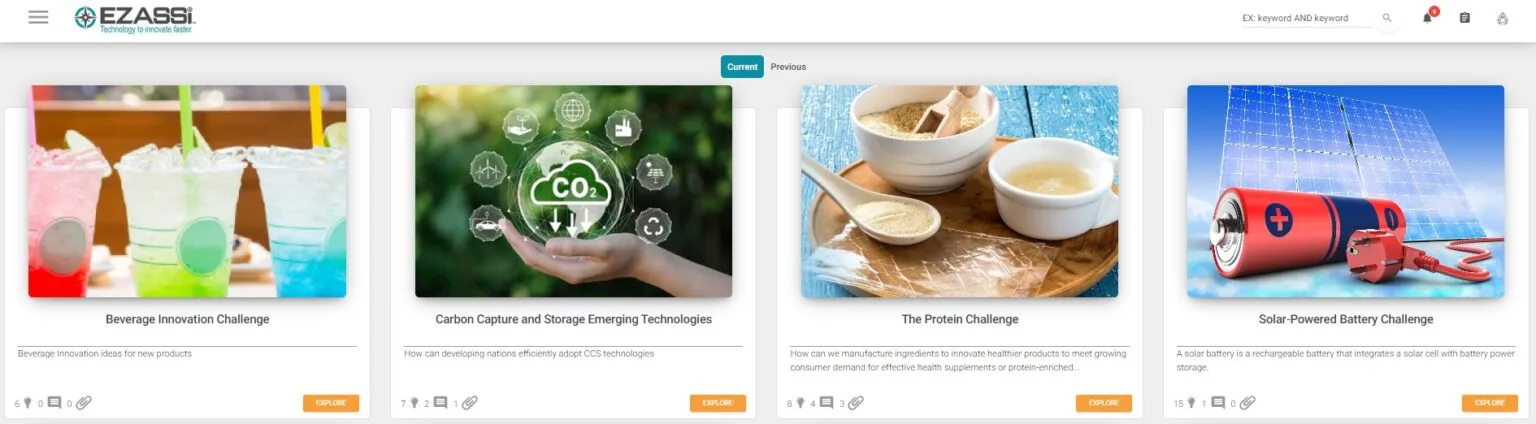Click Solar-Powered Battery Challenge comments icon
This screenshot has height=424, width=1536.
(x=1218, y=403)
